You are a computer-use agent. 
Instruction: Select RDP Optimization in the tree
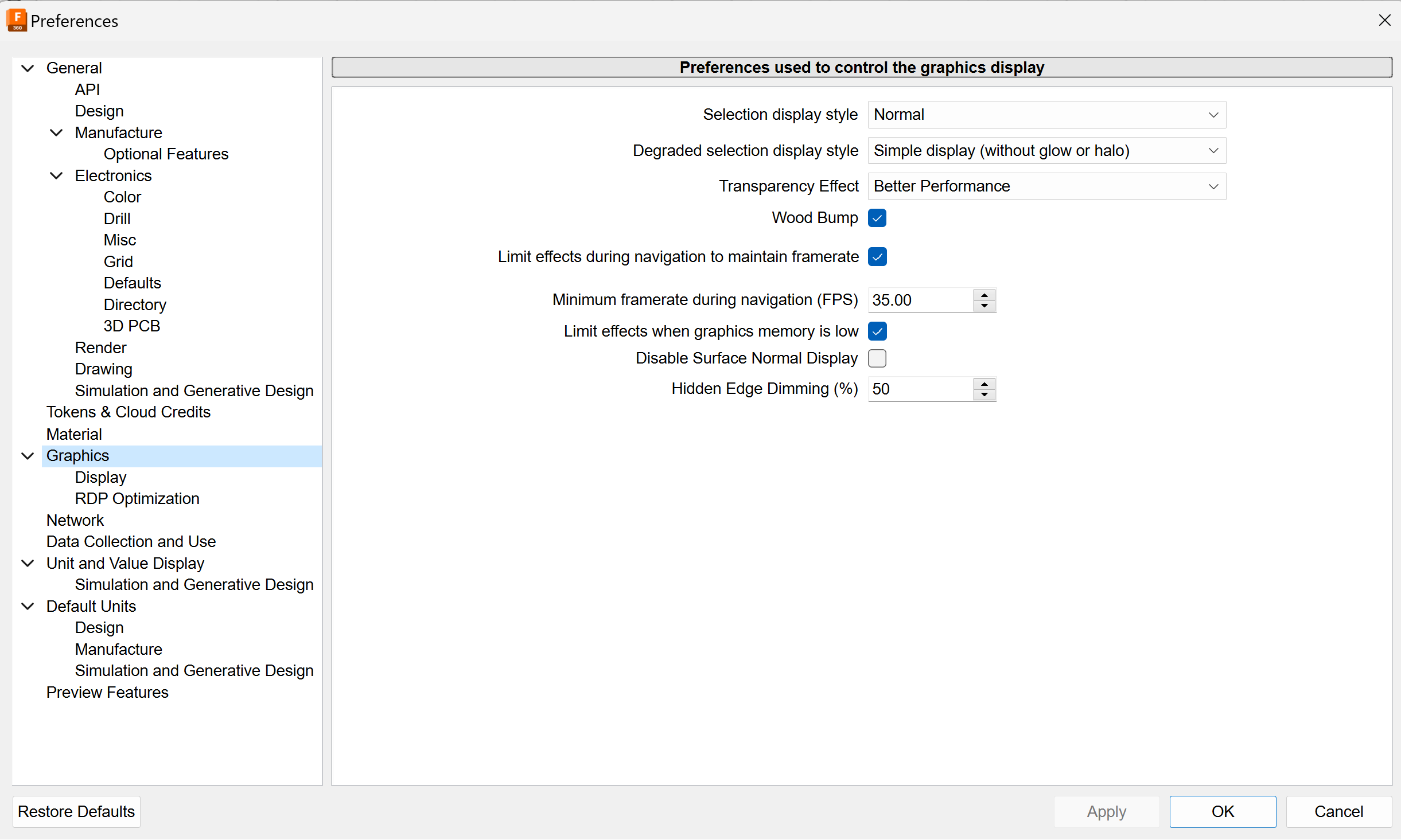point(137,499)
